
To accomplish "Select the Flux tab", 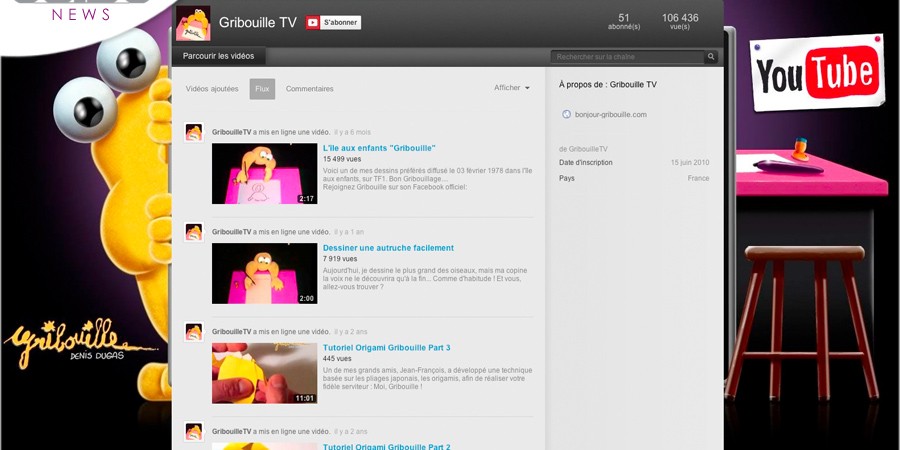I will pyautogui.click(x=262, y=89).
